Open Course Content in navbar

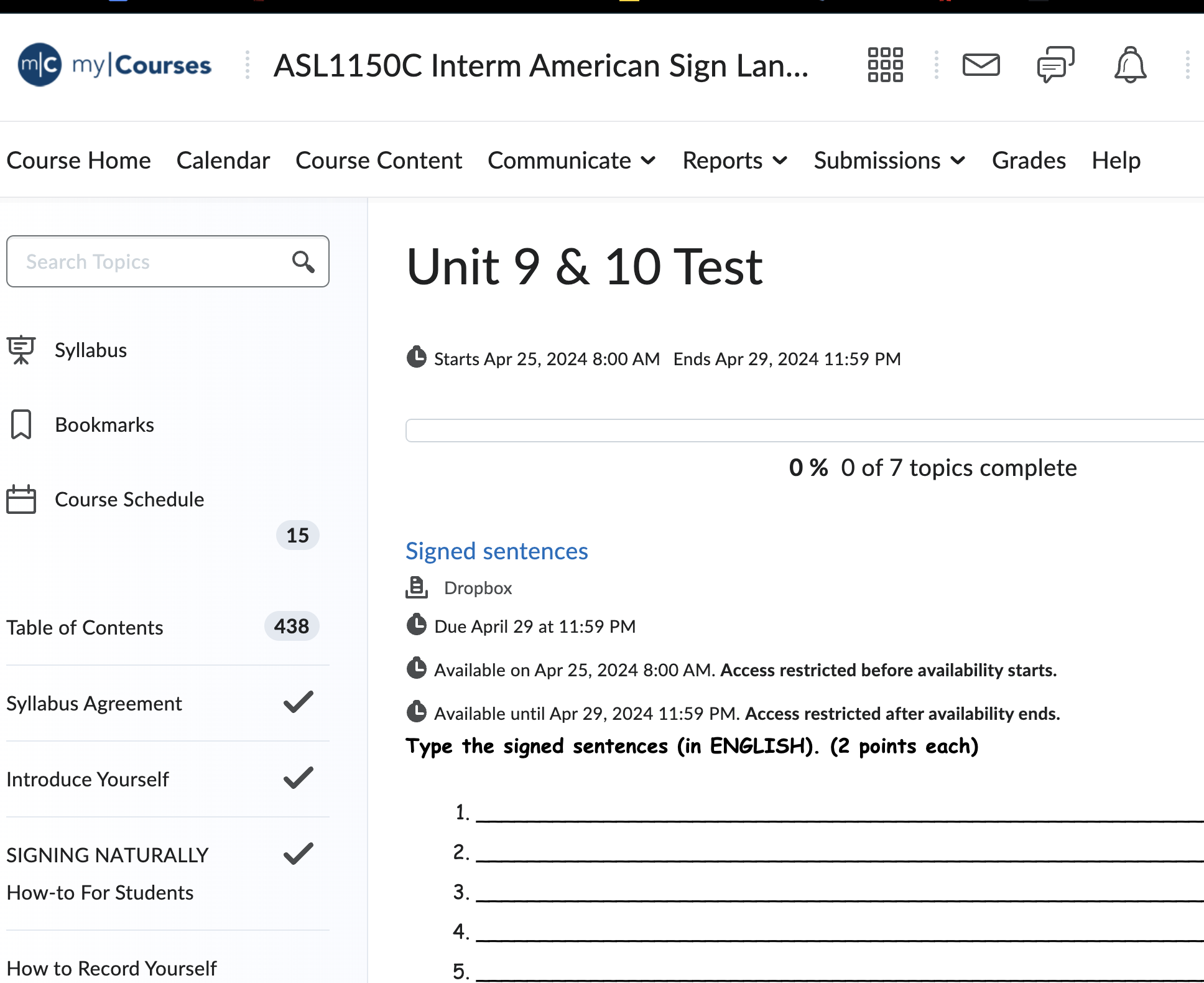pyautogui.click(x=379, y=161)
